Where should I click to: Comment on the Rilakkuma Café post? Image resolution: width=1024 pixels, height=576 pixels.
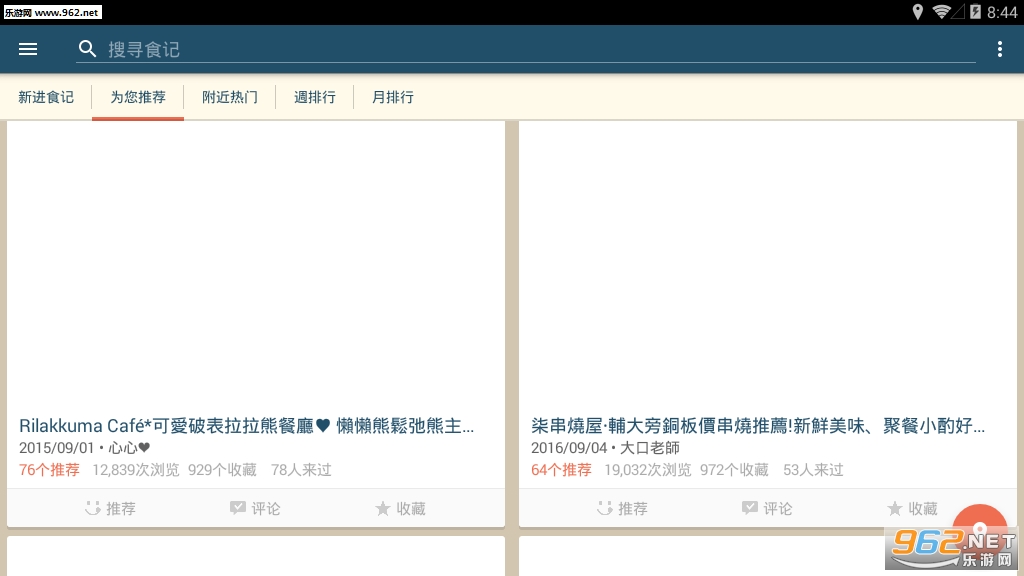255,508
